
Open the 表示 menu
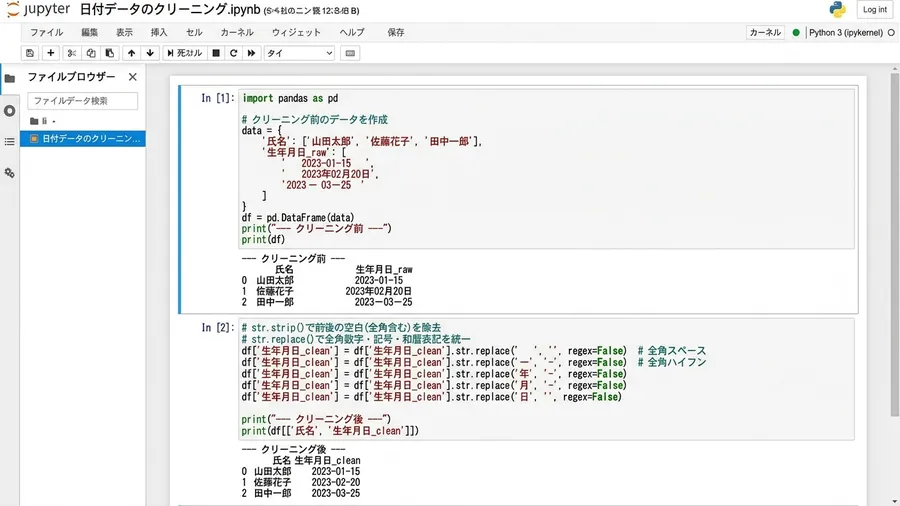point(125,32)
